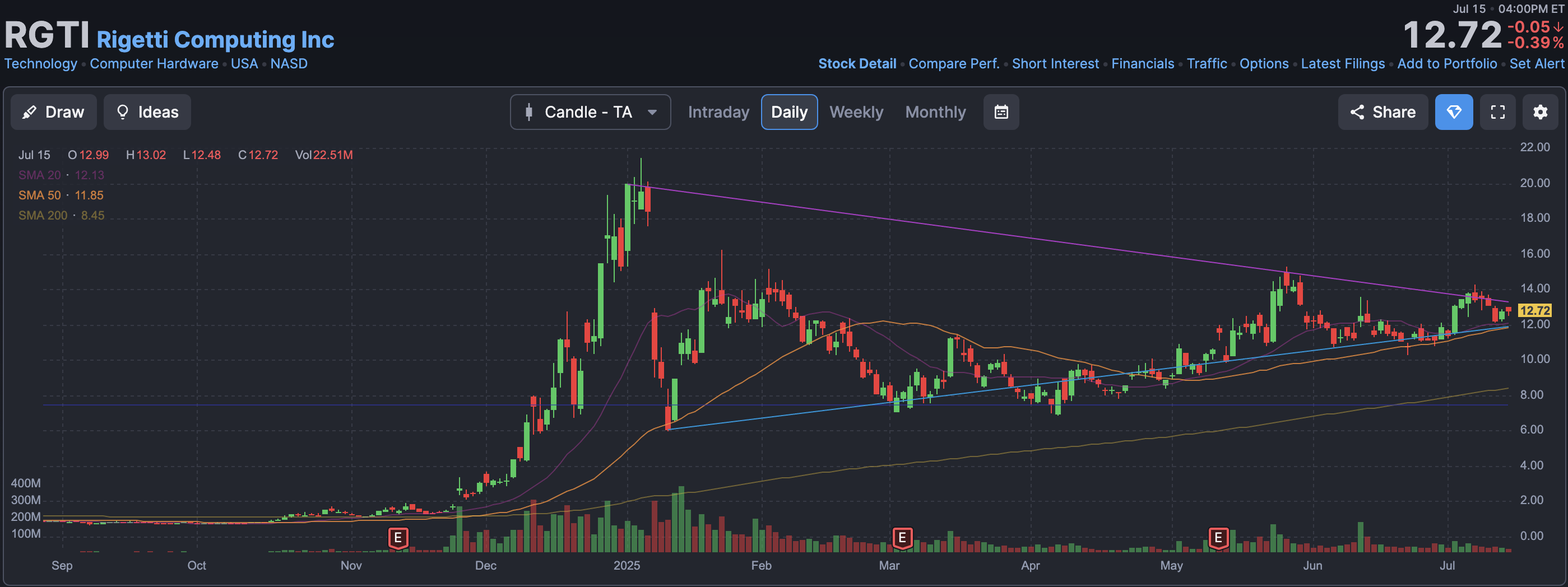Open the Short Interest link

[1055, 63]
